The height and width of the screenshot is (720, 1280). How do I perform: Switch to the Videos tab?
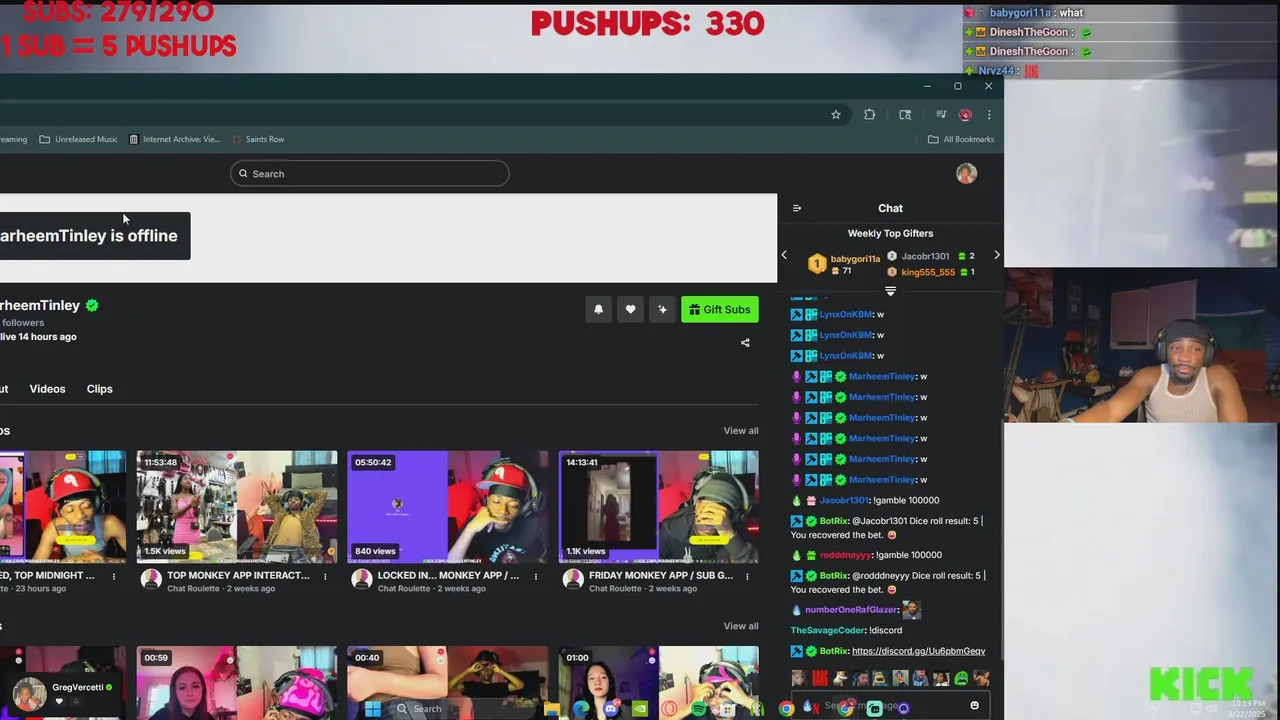coord(47,389)
